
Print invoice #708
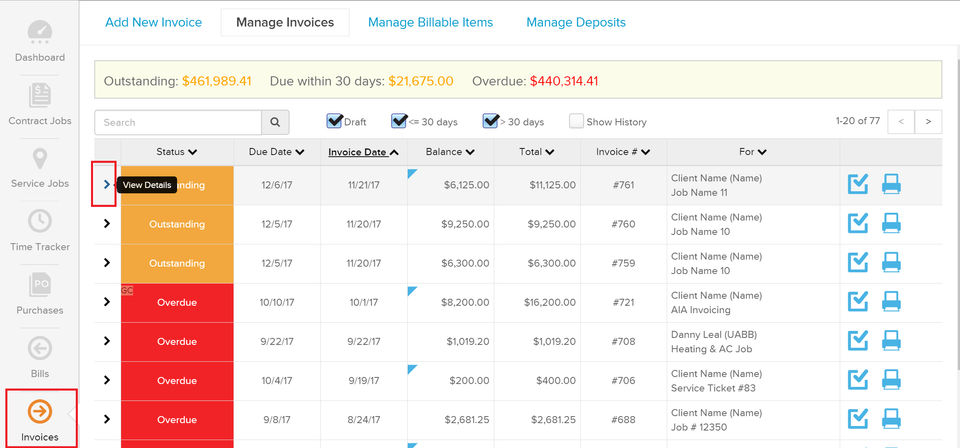(891, 341)
